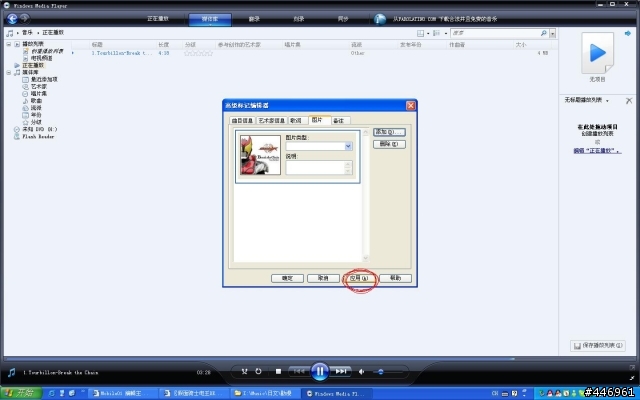Image resolution: width=640 pixels, height=400 pixels.
Task: Select 歌曲 in the library tree
Action: [x=36, y=100]
